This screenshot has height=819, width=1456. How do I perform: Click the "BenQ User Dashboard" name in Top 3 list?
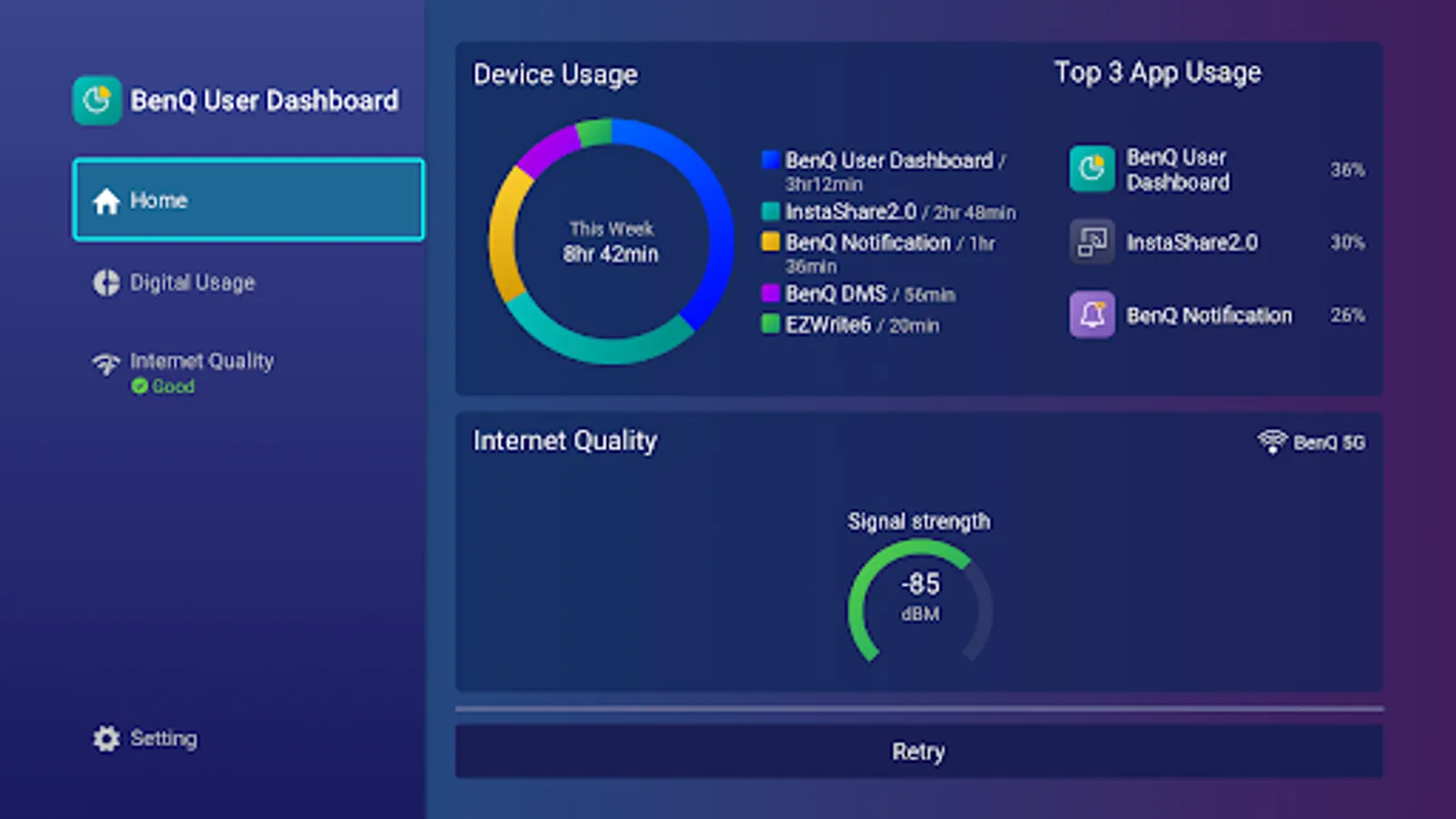tap(1178, 170)
